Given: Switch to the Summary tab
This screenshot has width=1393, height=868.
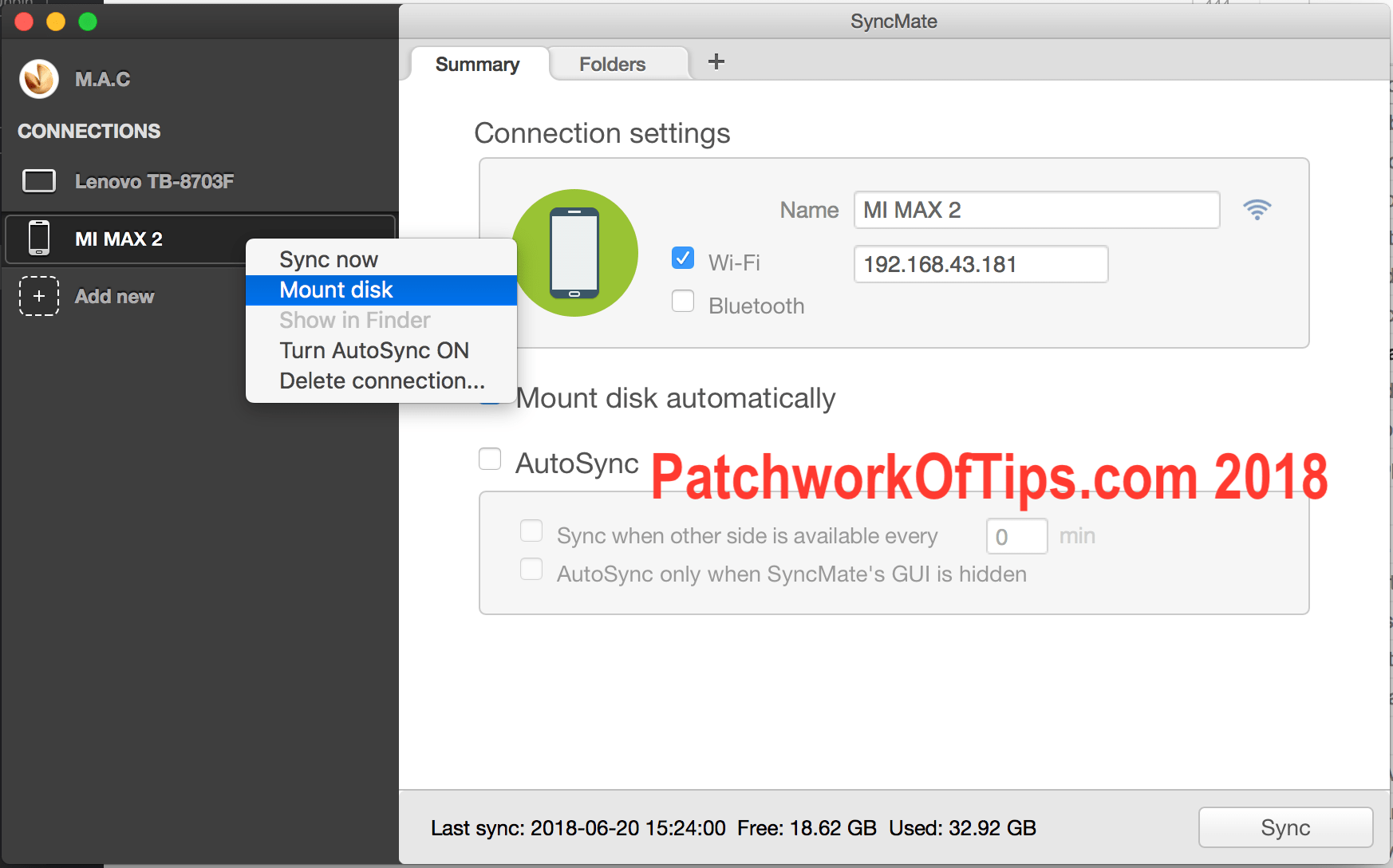Looking at the screenshot, I should (478, 64).
